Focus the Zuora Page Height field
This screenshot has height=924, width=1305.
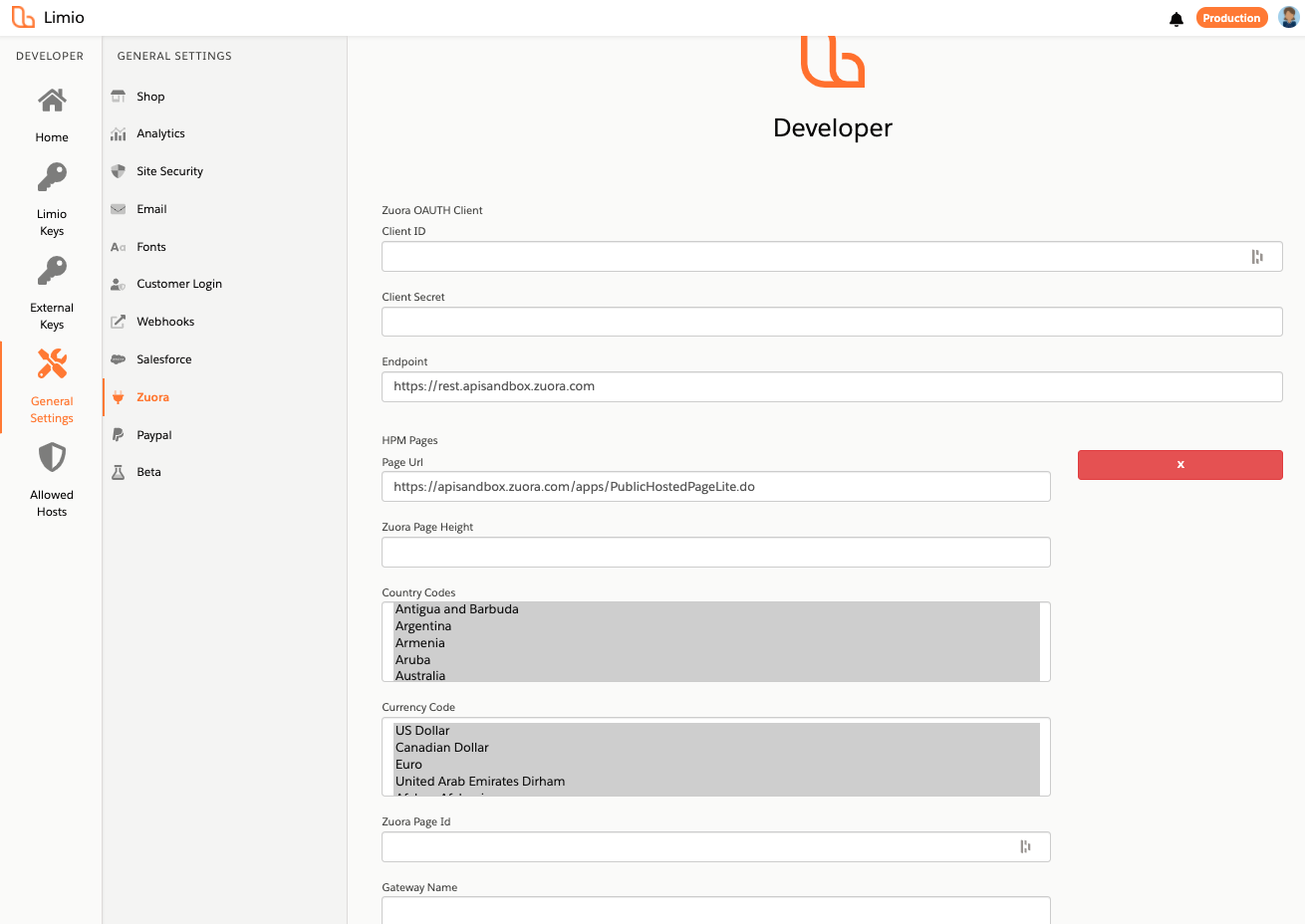(716, 552)
